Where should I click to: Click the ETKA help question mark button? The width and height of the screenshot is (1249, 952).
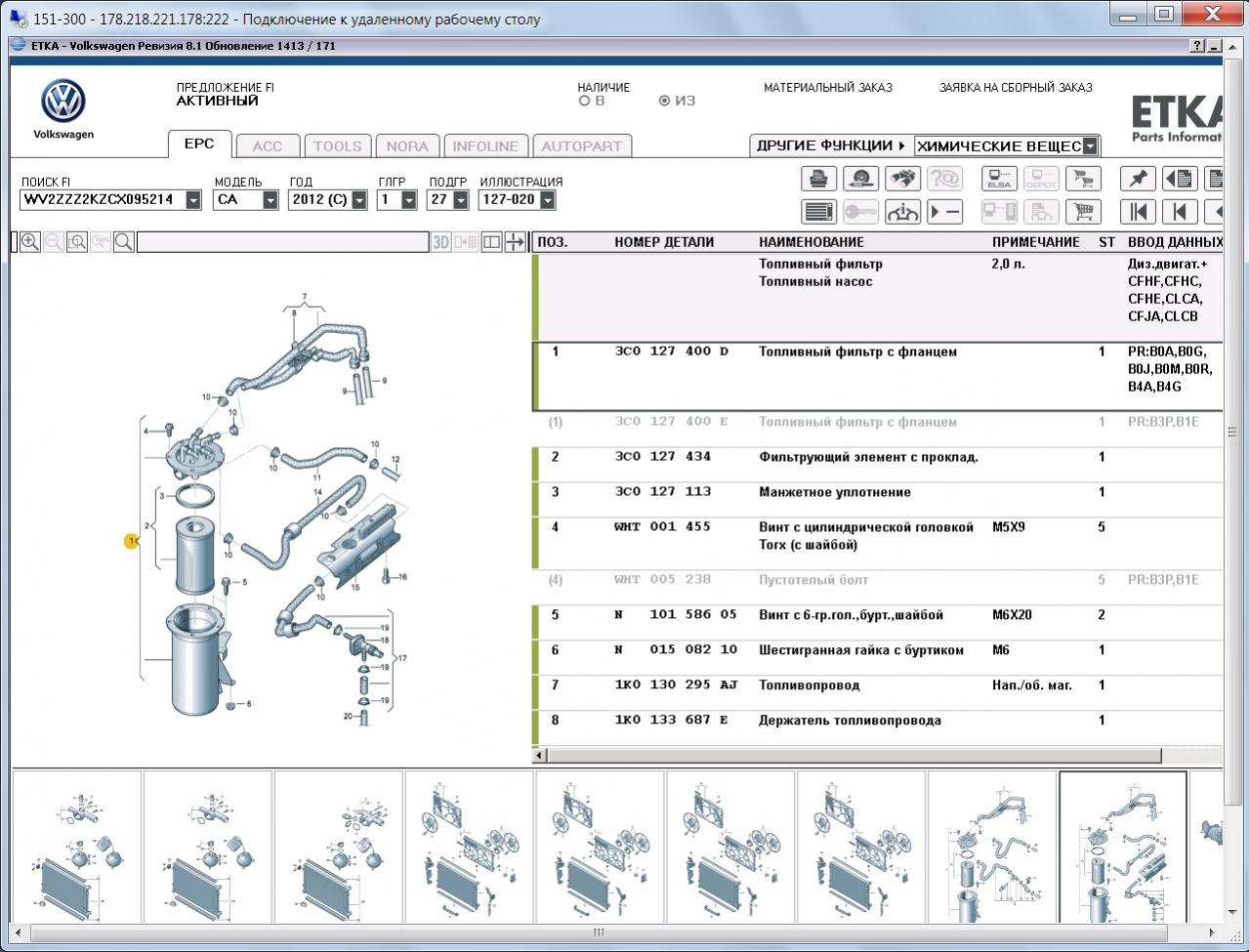1198,46
